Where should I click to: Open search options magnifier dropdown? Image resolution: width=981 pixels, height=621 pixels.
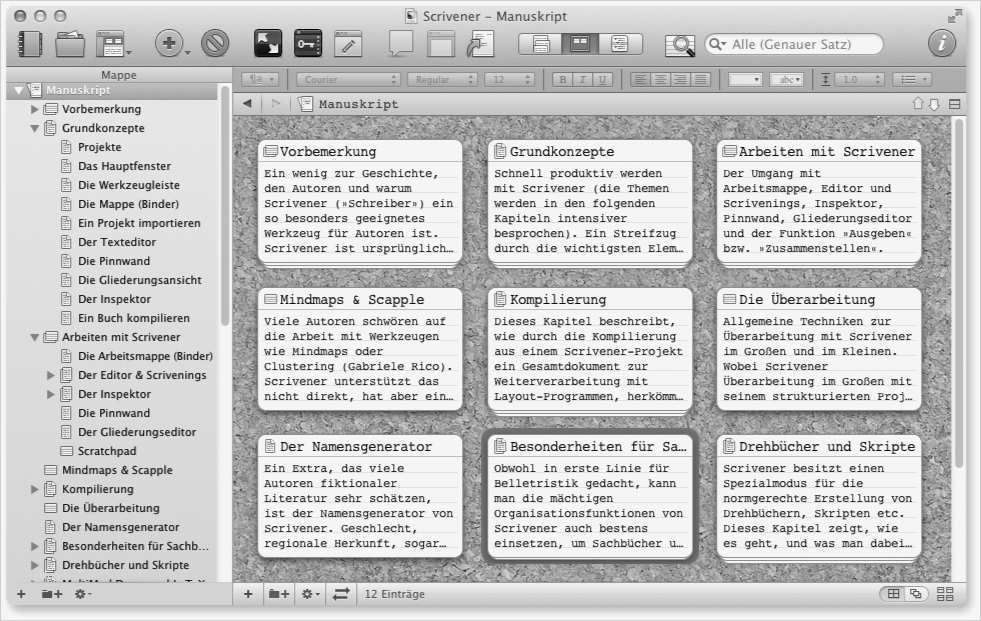pyautogui.click(x=717, y=44)
